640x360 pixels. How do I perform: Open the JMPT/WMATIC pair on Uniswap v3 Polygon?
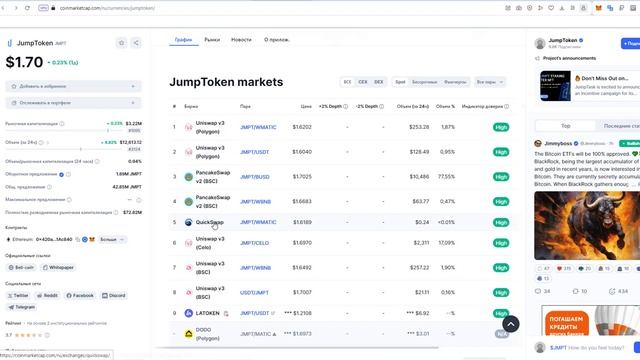tap(258, 127)
